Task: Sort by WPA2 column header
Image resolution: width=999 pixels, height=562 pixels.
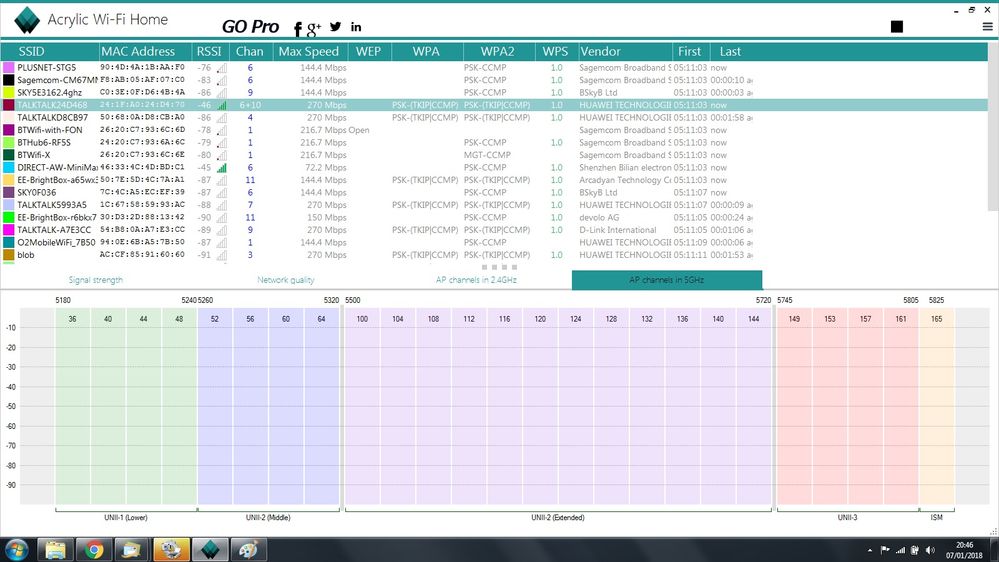Action: pos(498,52)
